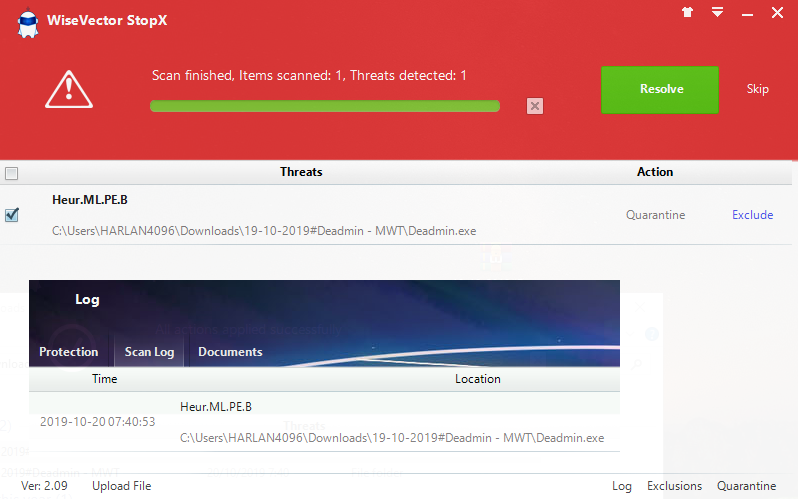The image size is (798, 499).
Task: Close the WiseVector StopX window
Action: point(777,13)
